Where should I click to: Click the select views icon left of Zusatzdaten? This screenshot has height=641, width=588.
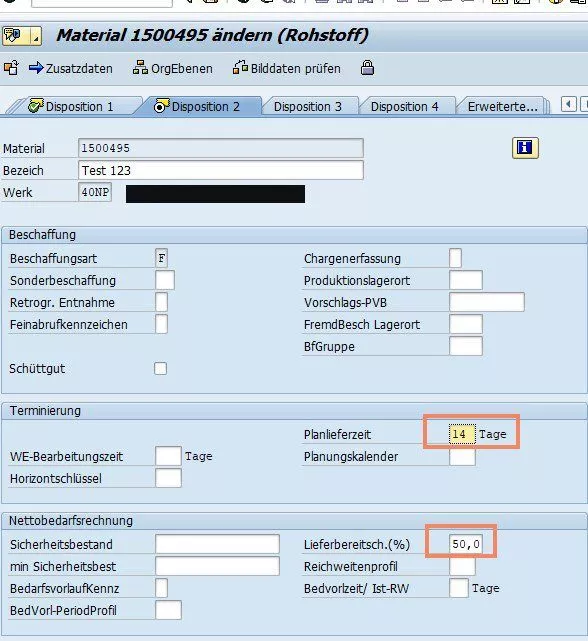click(x=11, y=68)
